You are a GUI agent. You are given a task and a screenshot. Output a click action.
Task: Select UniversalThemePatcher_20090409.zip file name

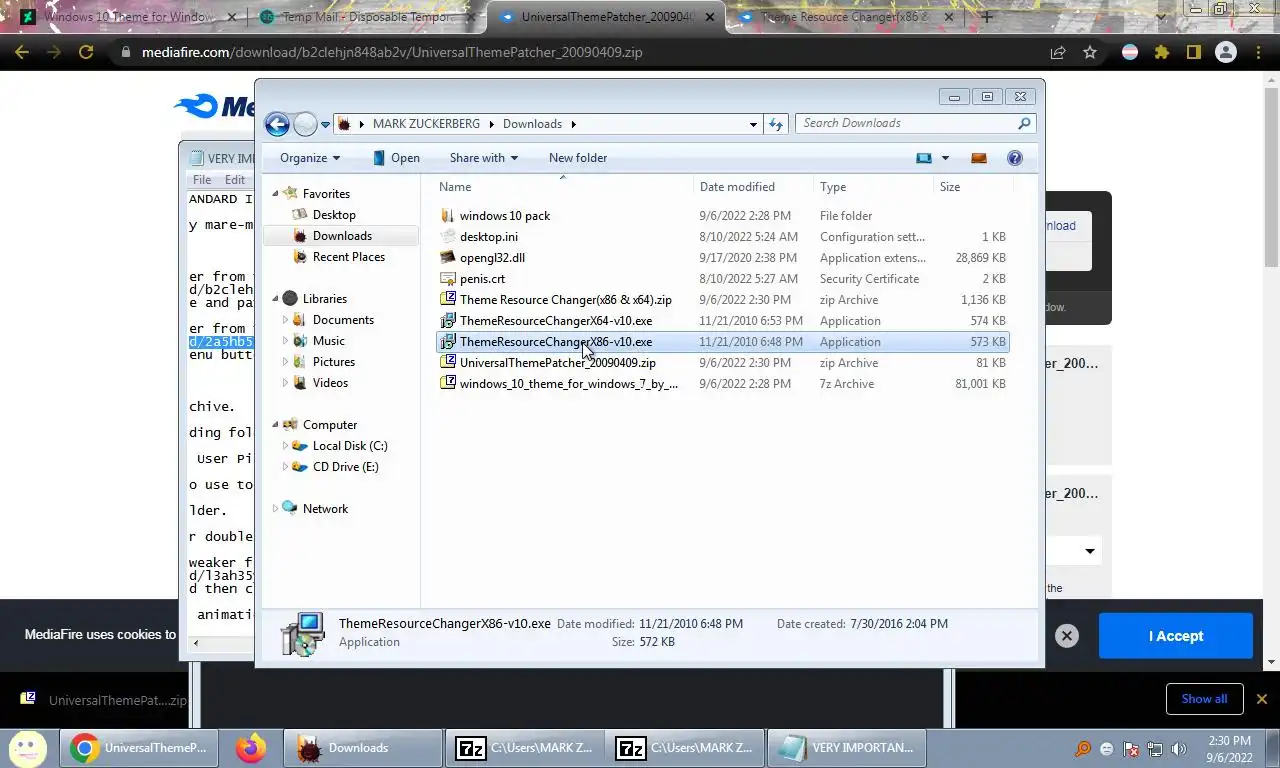(558, 363)
